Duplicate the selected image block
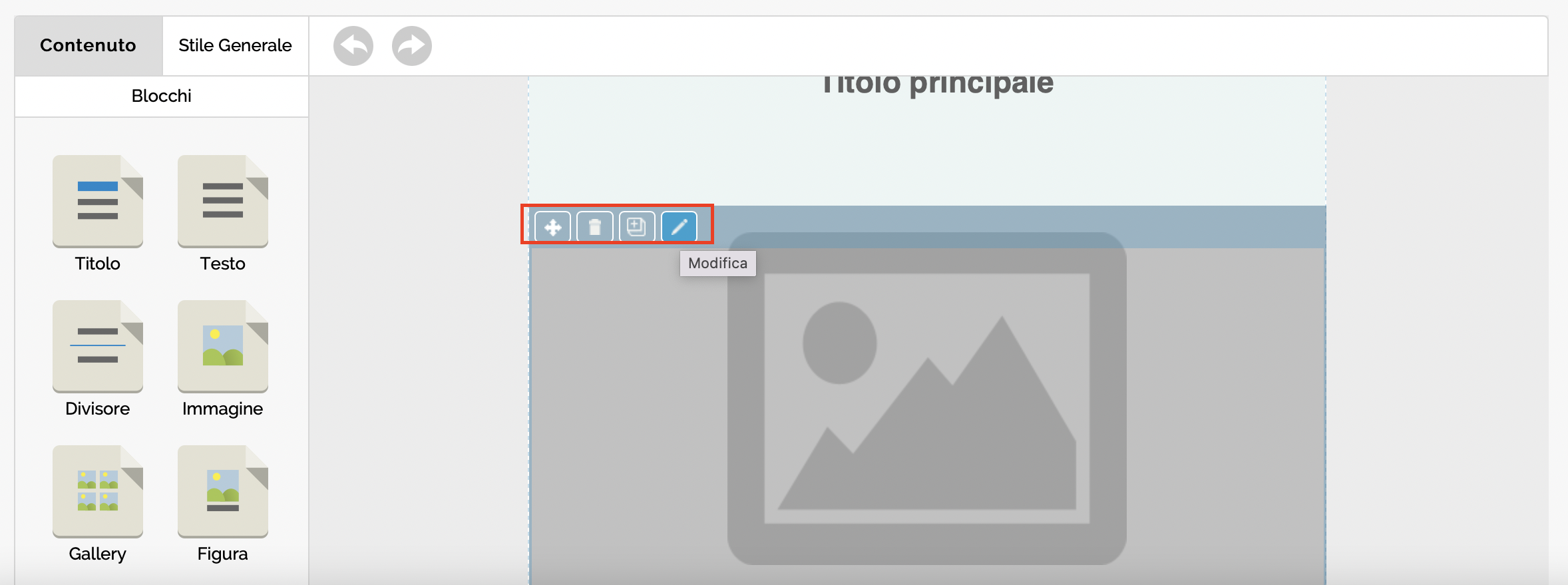This screenshot has height=585, width=1568. pos(637,228)
